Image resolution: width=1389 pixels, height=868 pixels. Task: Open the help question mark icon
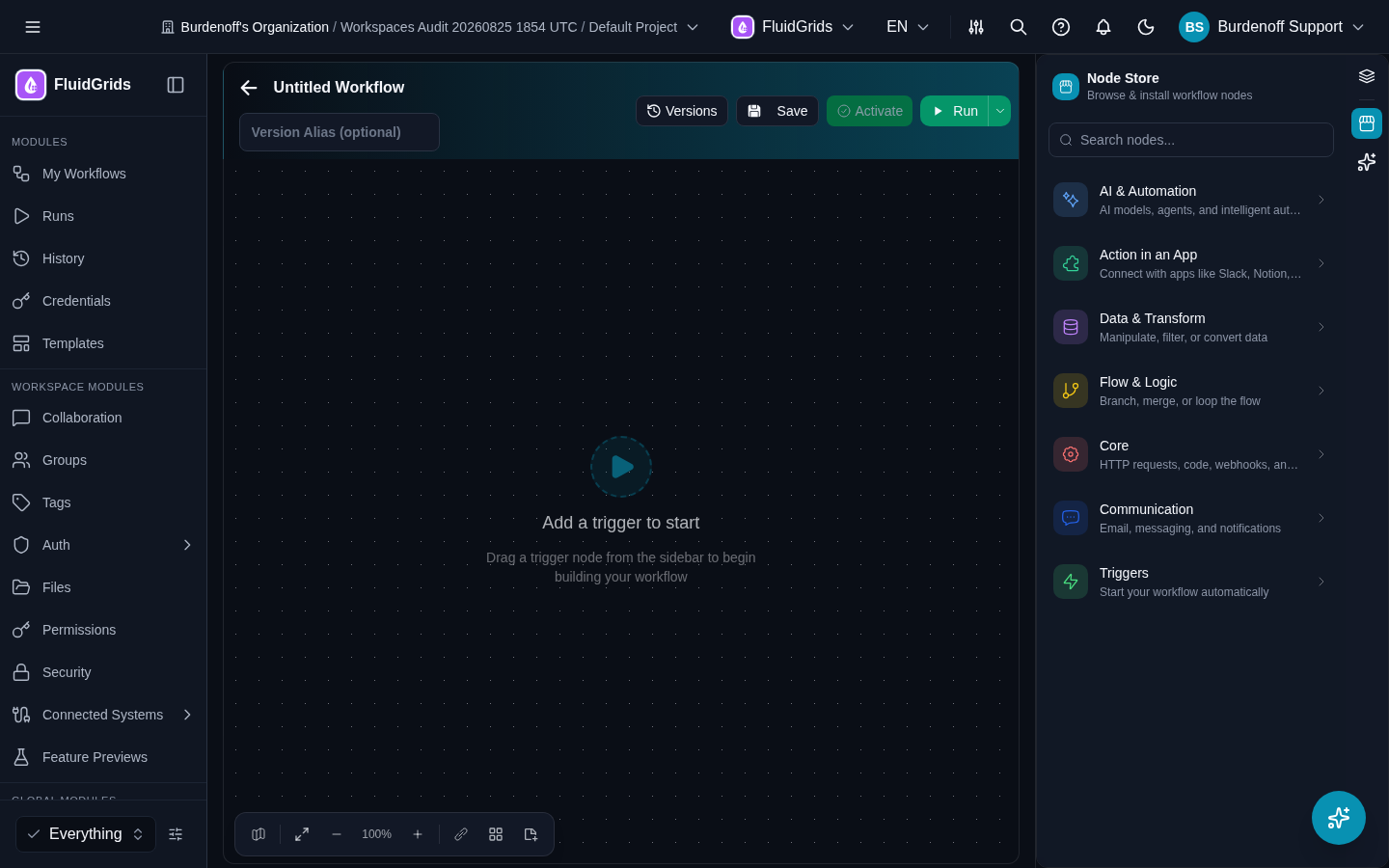(x=1061, y=27)
